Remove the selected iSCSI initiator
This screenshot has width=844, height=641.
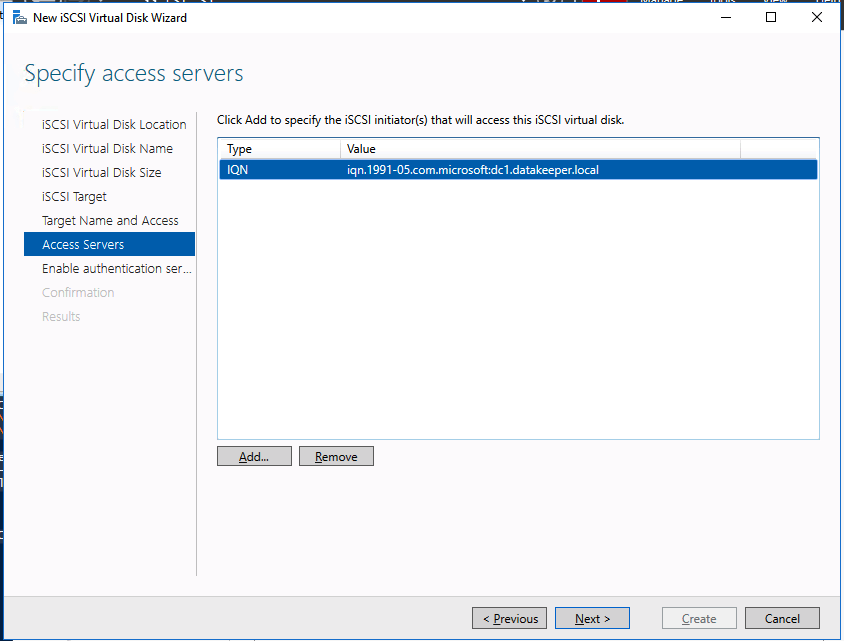pos(336,456)
